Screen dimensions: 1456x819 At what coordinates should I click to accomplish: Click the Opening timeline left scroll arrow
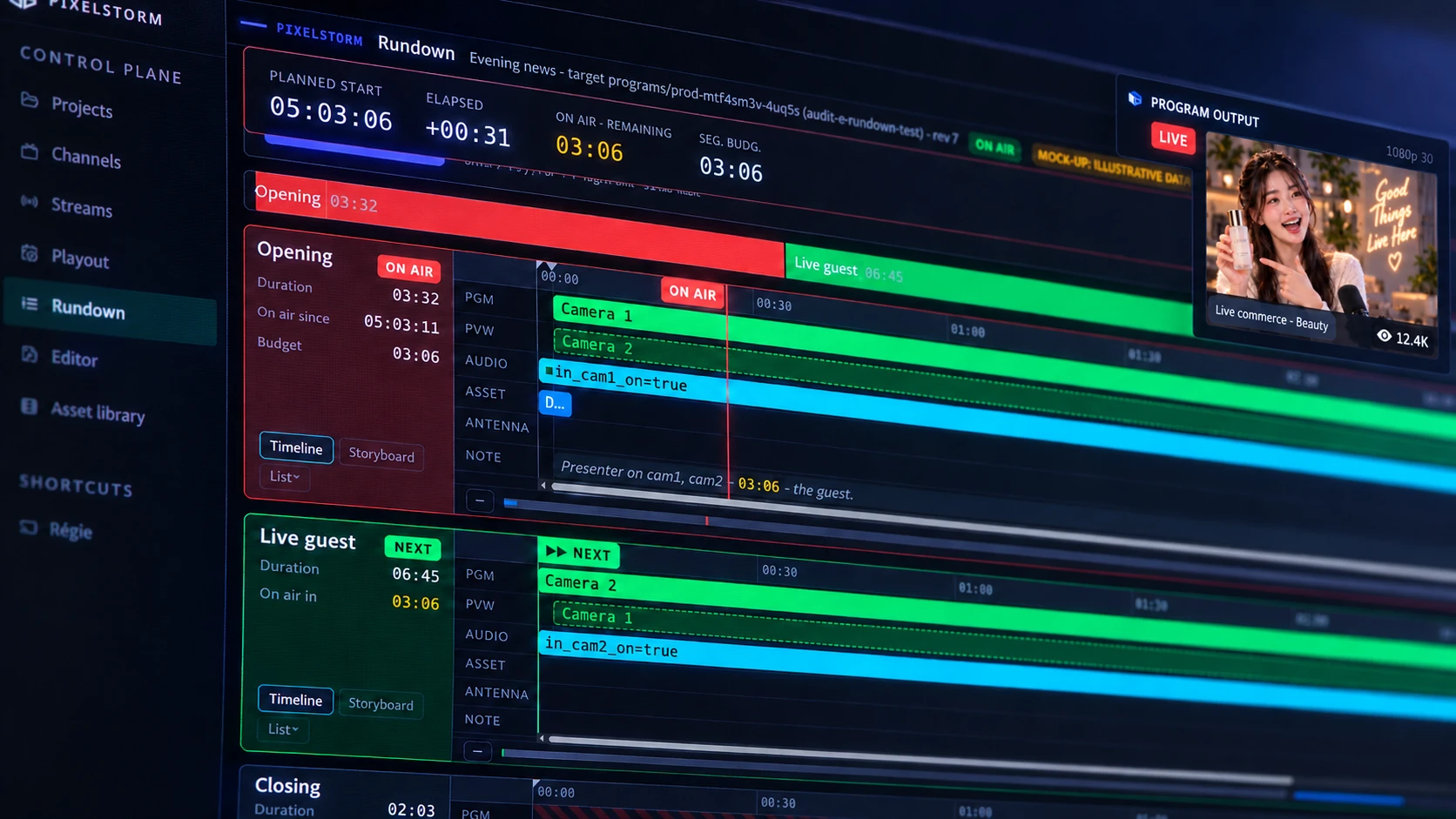pos(543,486)
